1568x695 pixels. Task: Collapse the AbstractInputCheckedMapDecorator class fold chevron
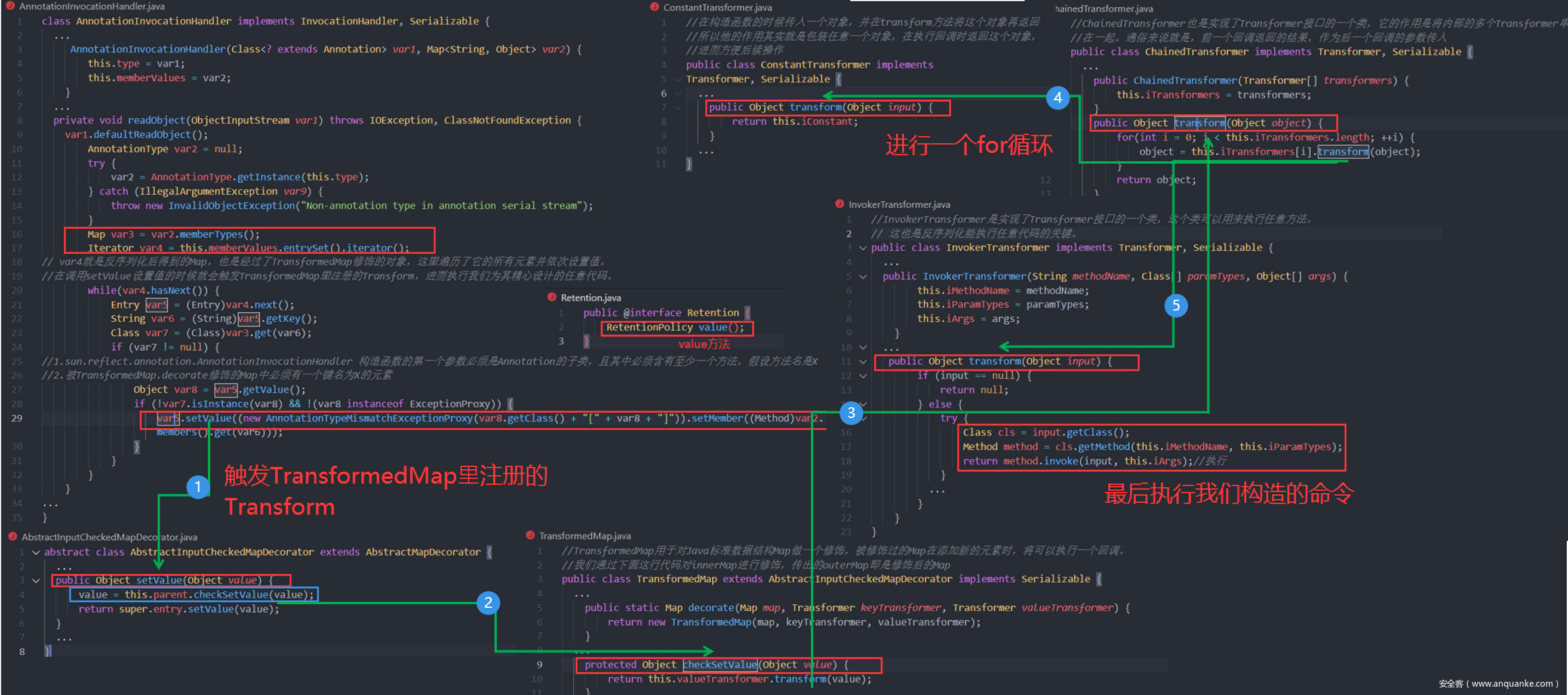[36, 552]
